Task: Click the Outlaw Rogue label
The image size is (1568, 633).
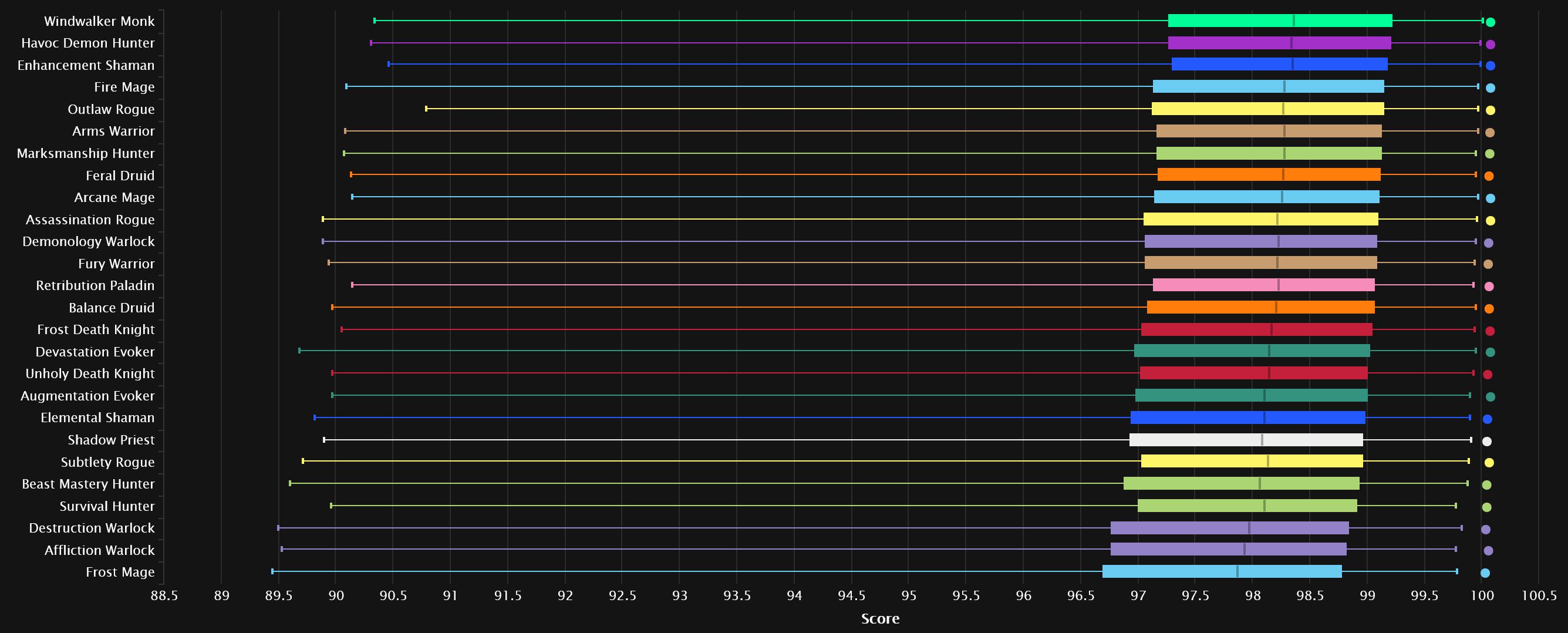Action: point(111,110)
